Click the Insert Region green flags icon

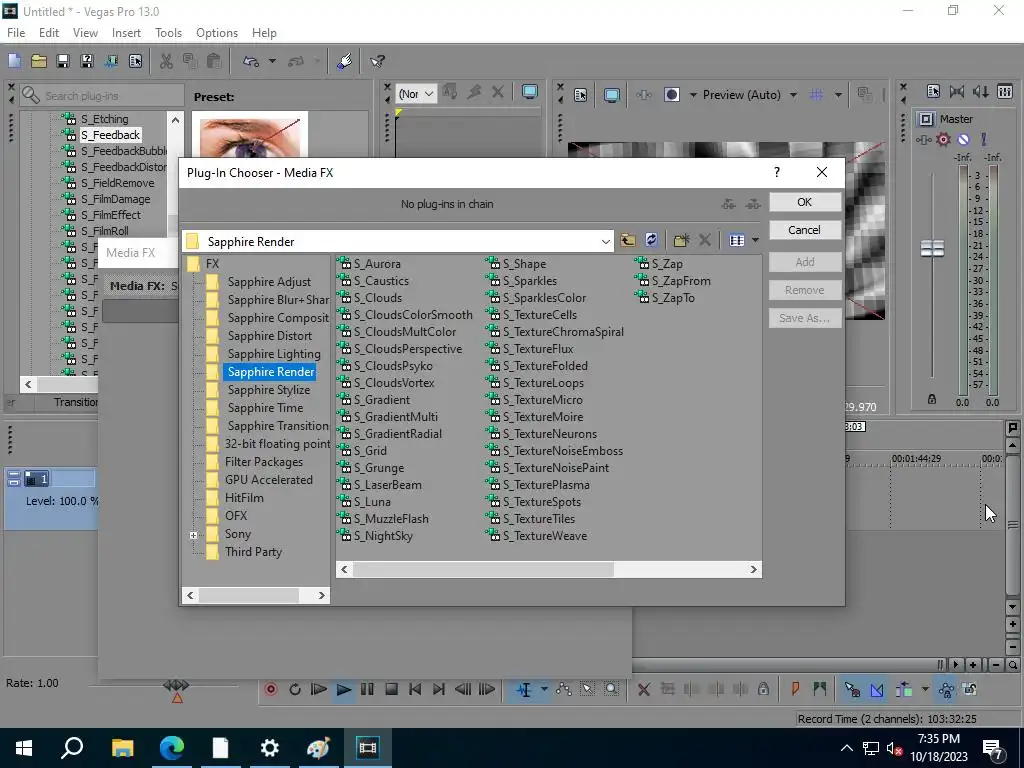[x=820, y=689]
